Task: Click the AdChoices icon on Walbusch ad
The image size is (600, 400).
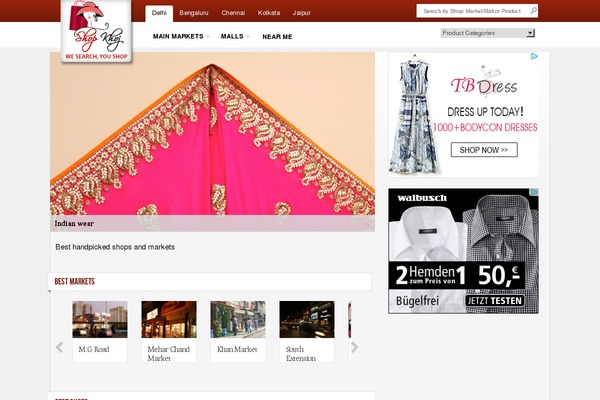Action: [534, 194]
